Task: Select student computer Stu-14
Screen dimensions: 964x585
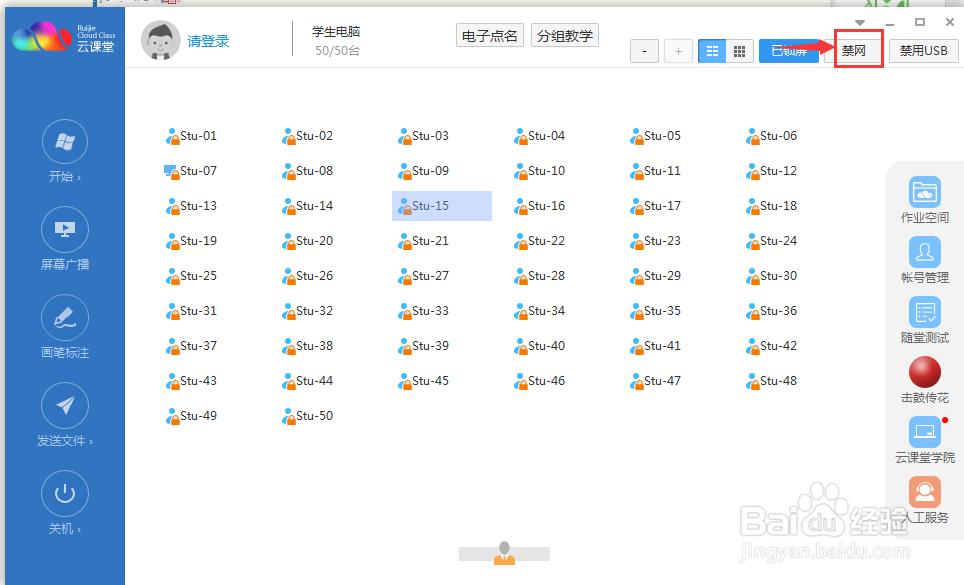Action: tap(307, 206)
